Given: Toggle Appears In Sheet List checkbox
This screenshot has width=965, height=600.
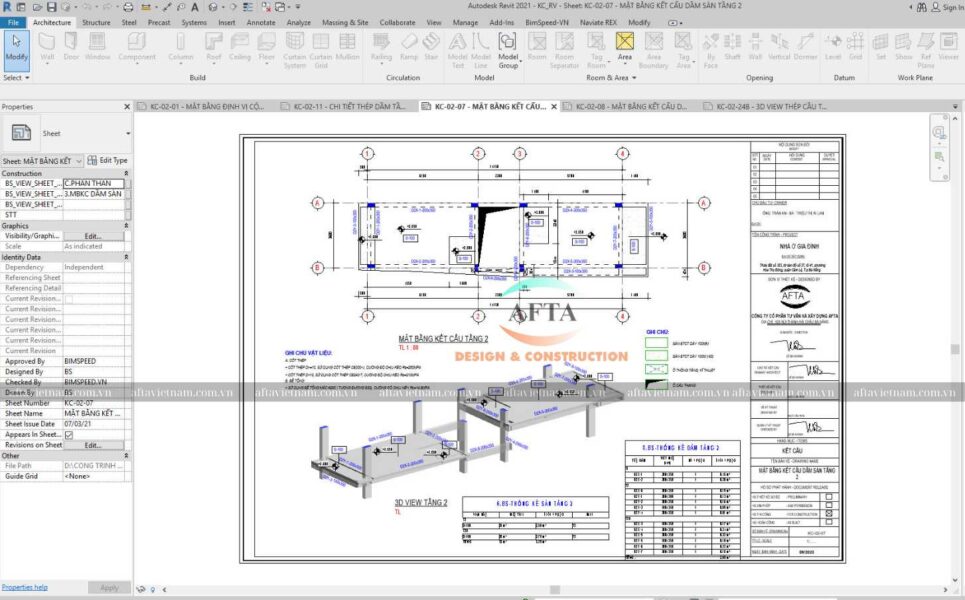Looking at the screenshot, I should coord(69,435).
